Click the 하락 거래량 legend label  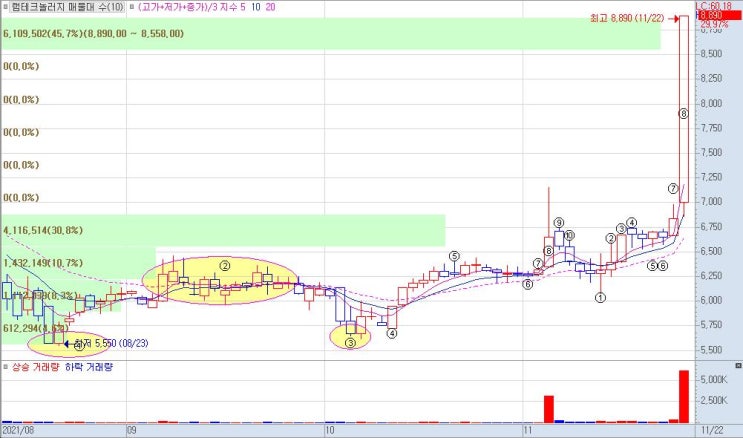[x=89, y=367]
